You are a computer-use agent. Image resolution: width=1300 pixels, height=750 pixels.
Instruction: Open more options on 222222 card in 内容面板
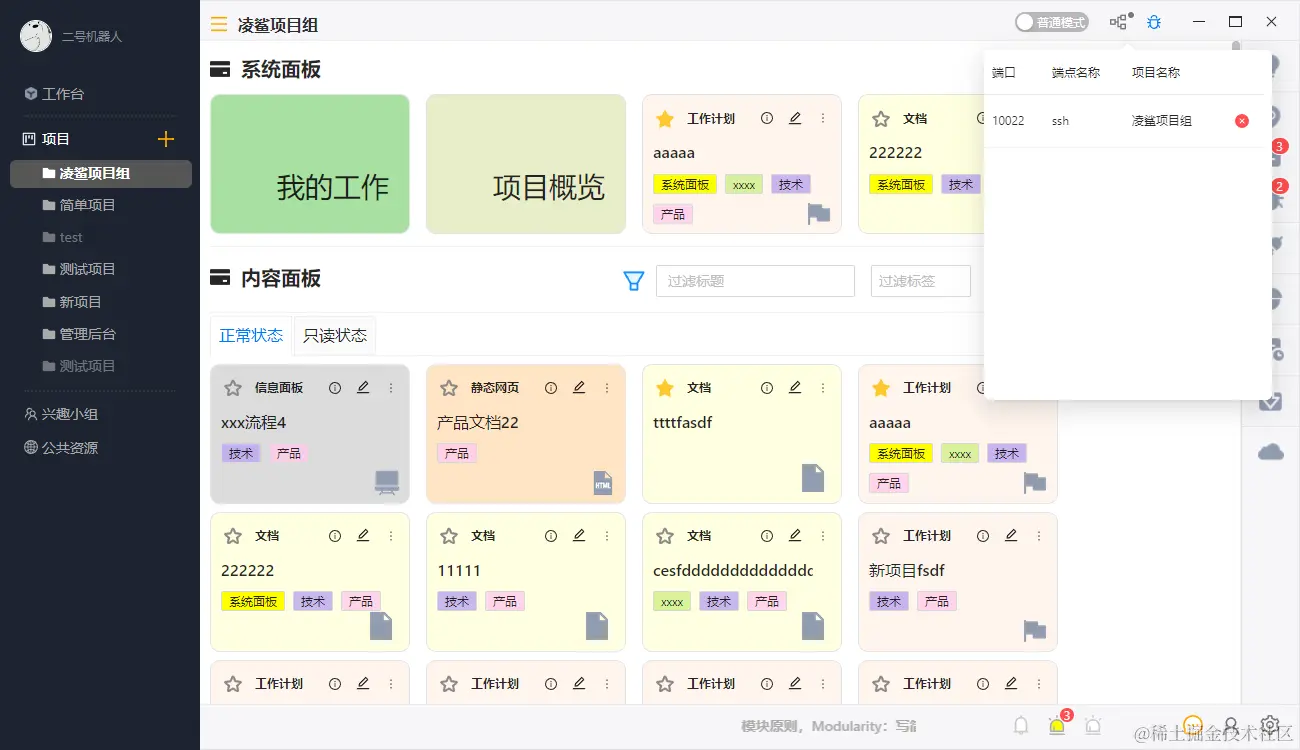click(x=391, y=536)
